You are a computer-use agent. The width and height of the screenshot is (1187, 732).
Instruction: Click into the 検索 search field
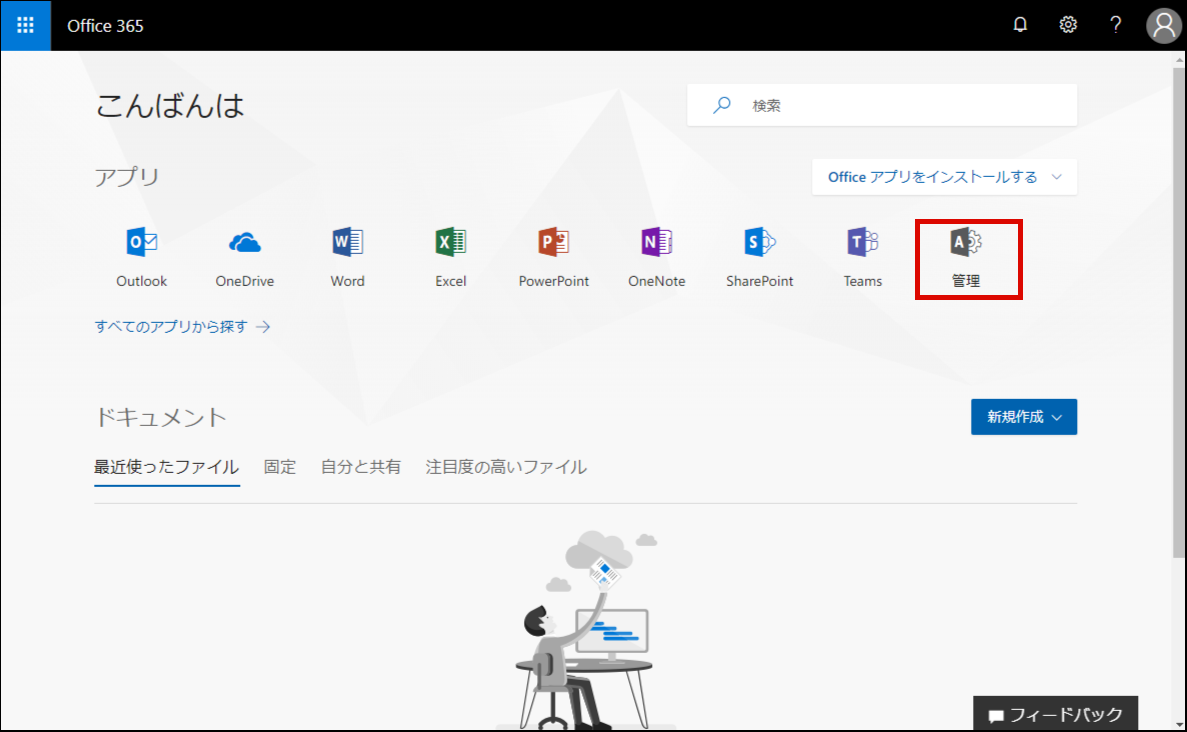coord(882,105)
